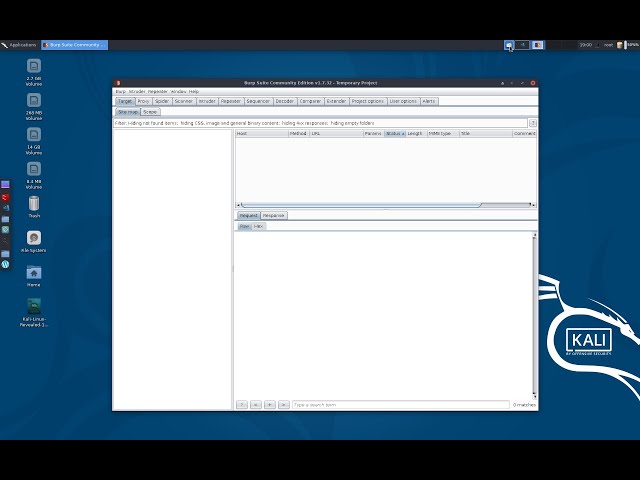Select the Site map sub-tab
This screenshot has height=480, width=640.
click(x=128, y=112)
